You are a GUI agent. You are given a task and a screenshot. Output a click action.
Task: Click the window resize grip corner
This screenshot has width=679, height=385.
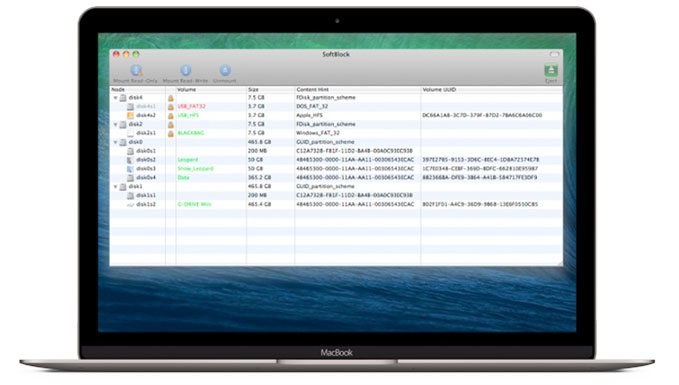pos(559,263)
